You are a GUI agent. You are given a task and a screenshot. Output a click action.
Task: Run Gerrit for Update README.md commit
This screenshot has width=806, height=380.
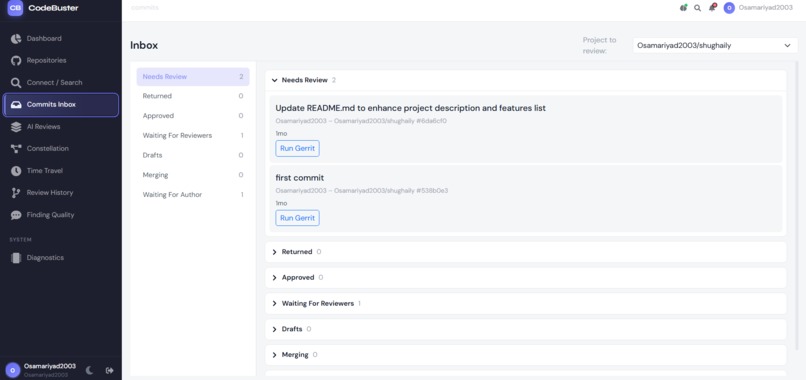(297, 149)
